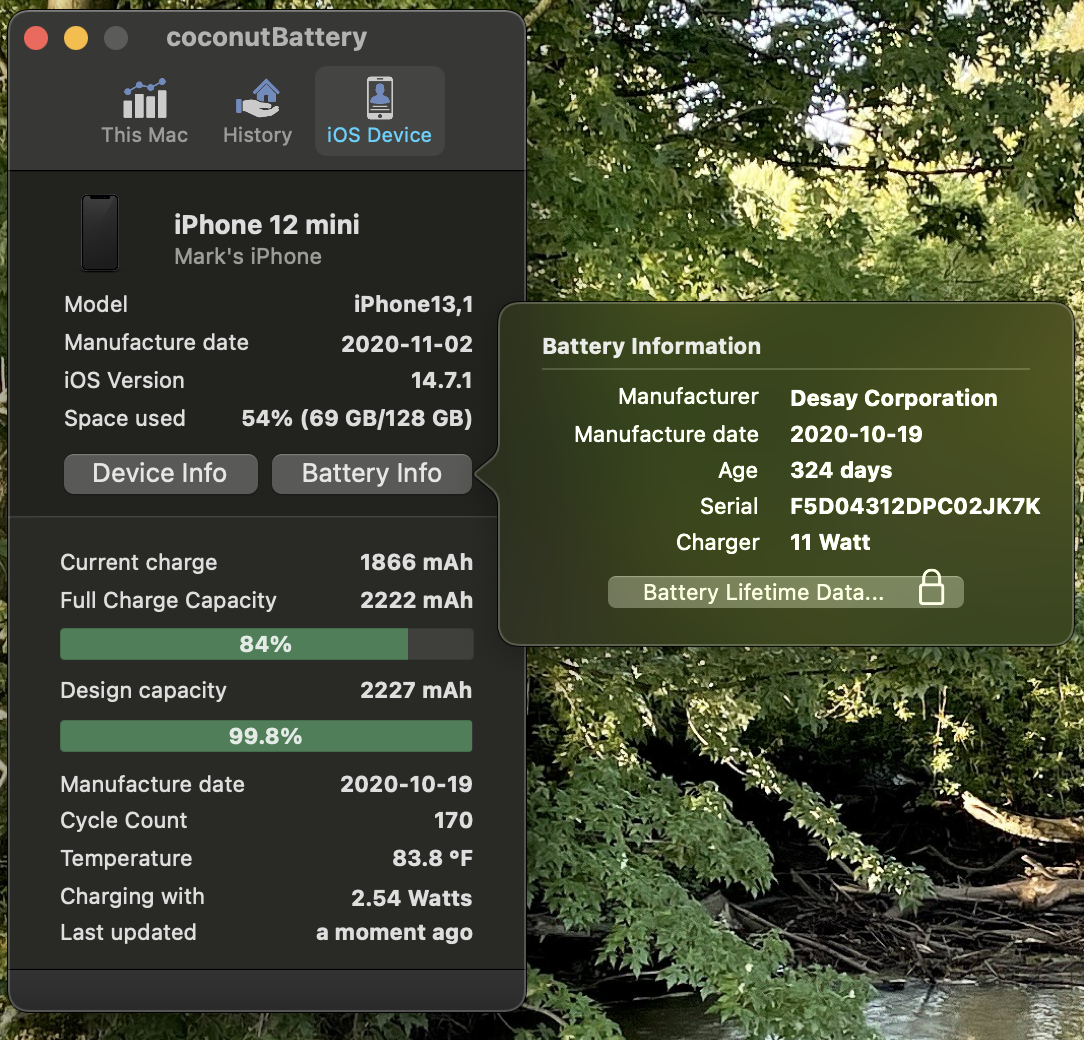The height and width of the screenshot is (1040, 1084).
Task: Click the coconutBattery window title
Action: tap(267, 37)
